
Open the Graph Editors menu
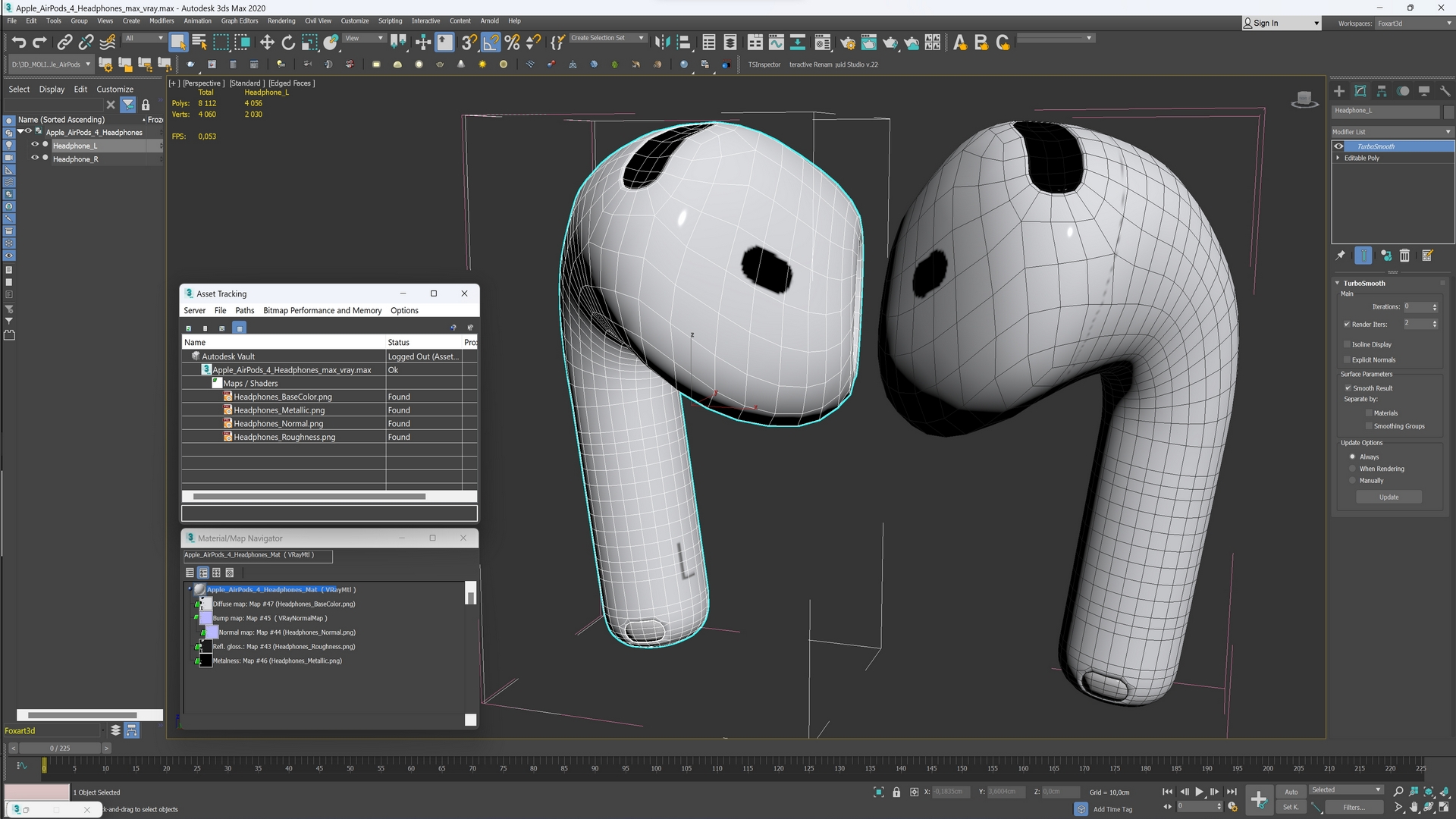click(x=240, y=21)
